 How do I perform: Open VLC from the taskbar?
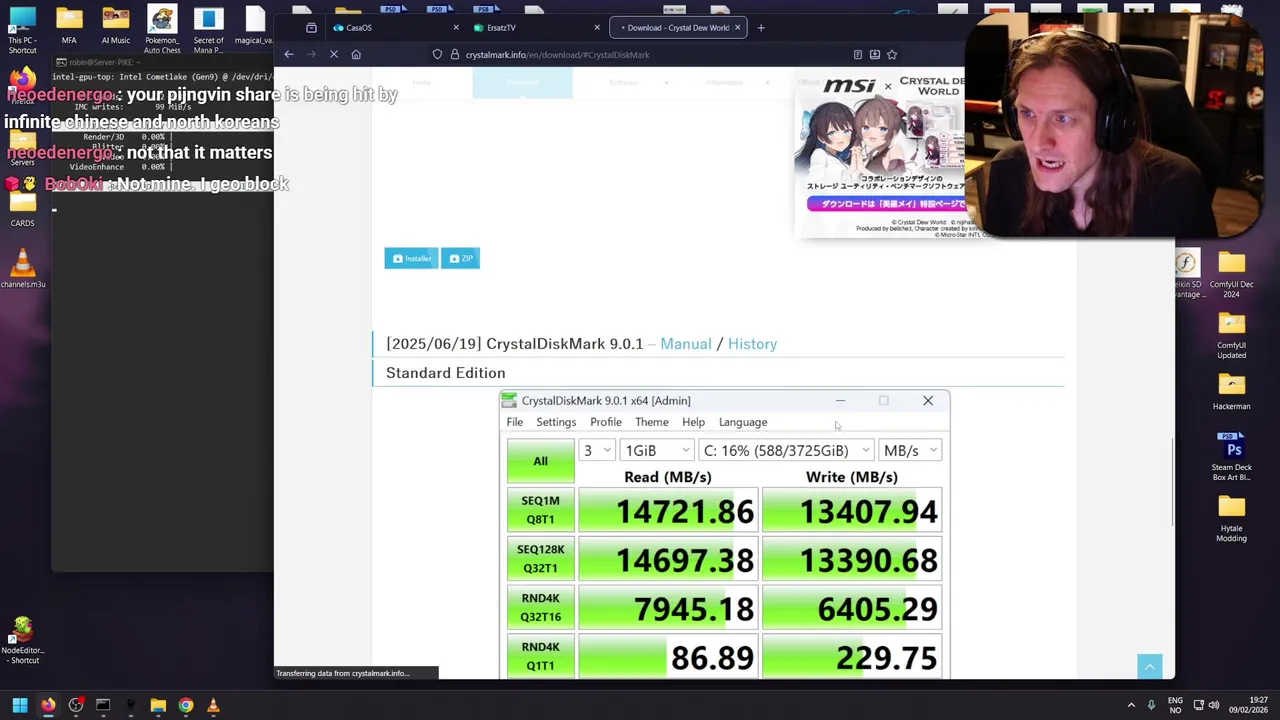(x=213, y=706)
